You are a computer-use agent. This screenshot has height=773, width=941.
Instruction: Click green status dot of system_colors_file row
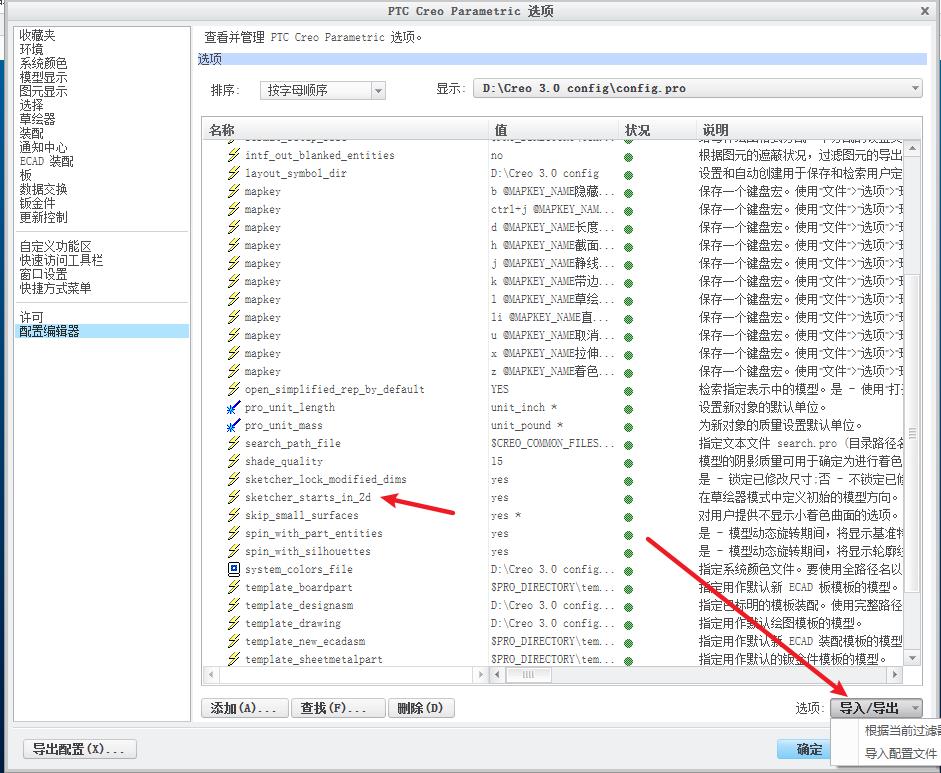[x=628, y=571]
